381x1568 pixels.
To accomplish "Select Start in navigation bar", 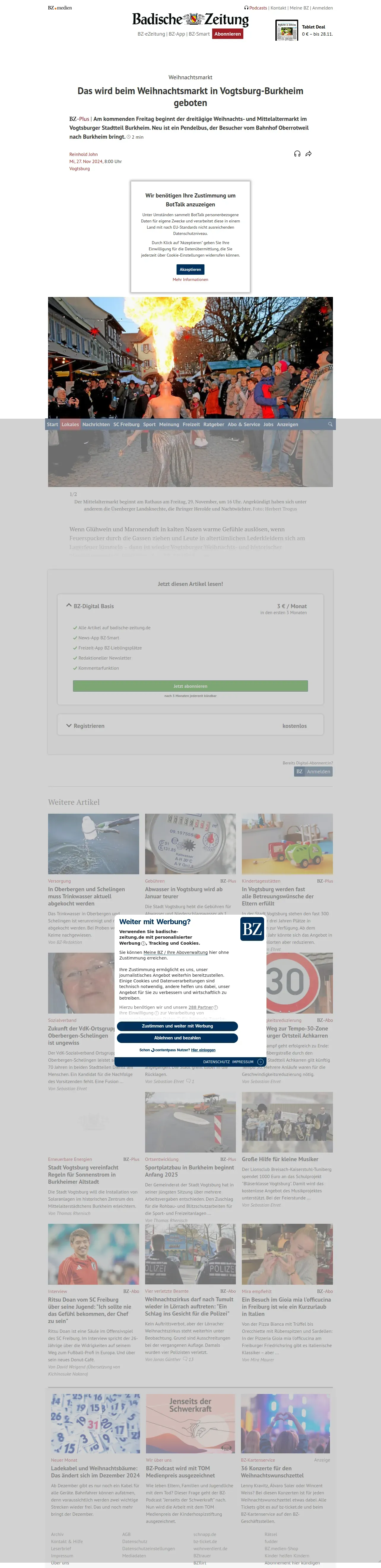I will click(x=52, y=424).
